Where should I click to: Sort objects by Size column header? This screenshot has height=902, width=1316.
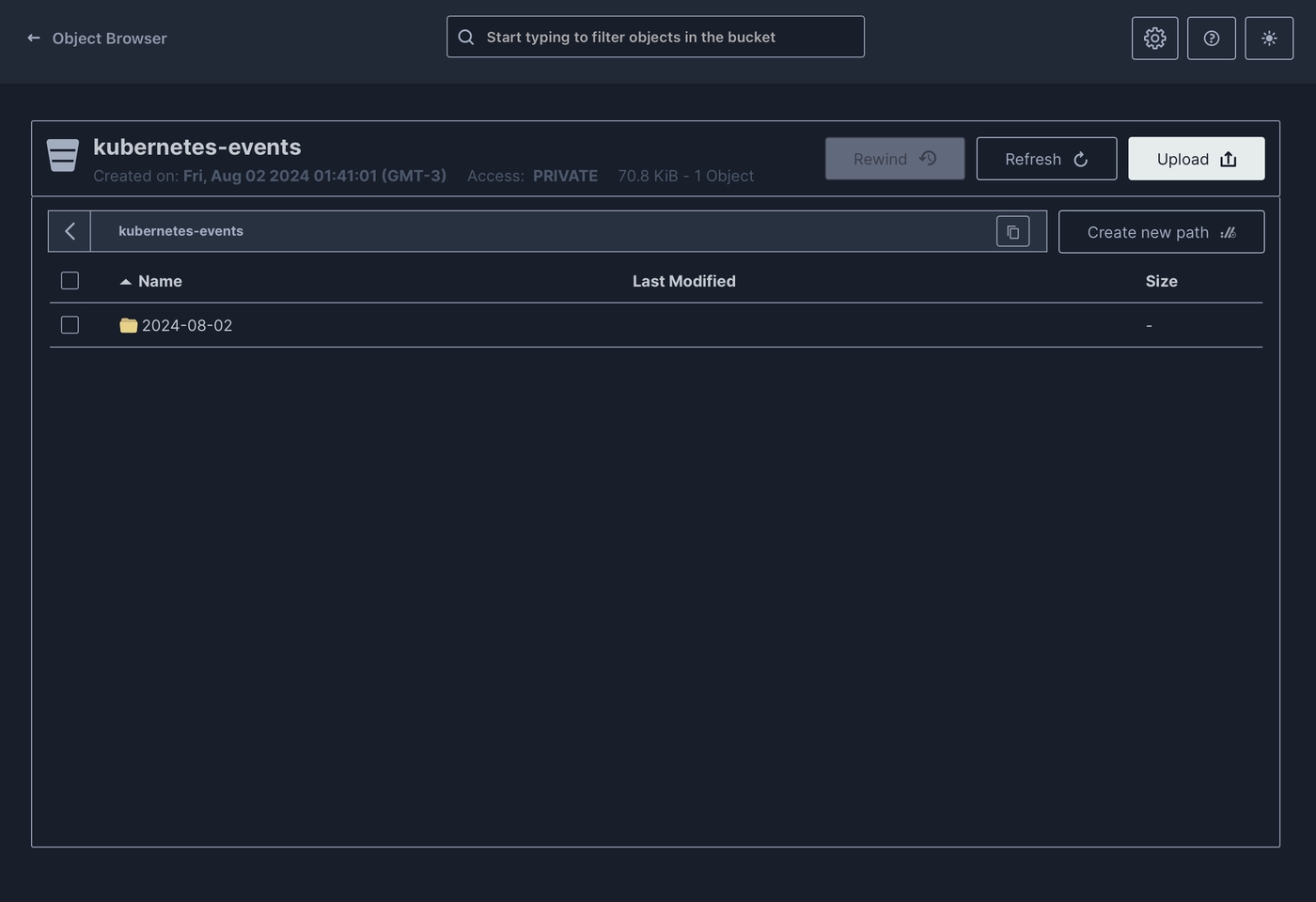(1161, 281)
